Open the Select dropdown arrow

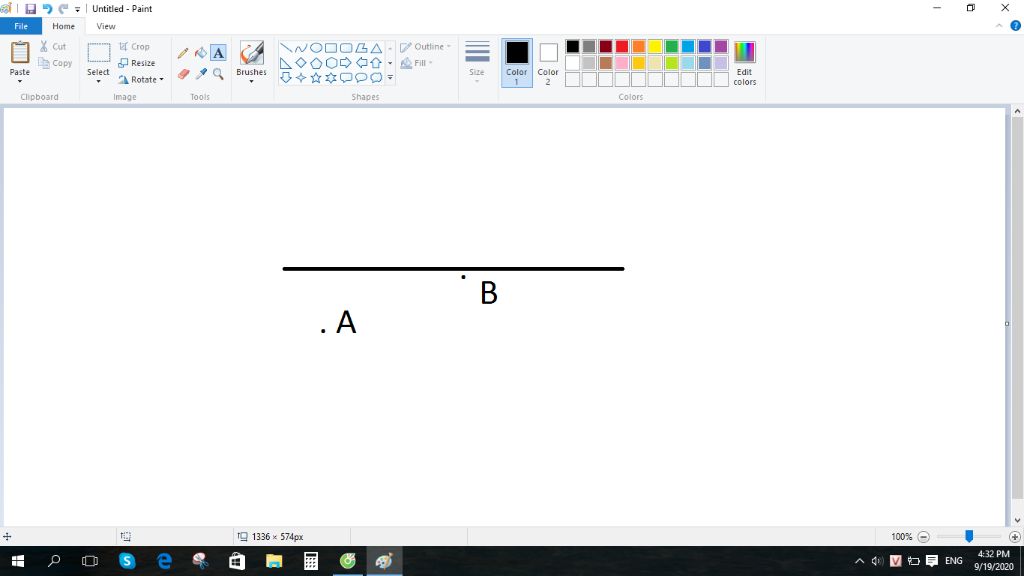click(98, 82)
